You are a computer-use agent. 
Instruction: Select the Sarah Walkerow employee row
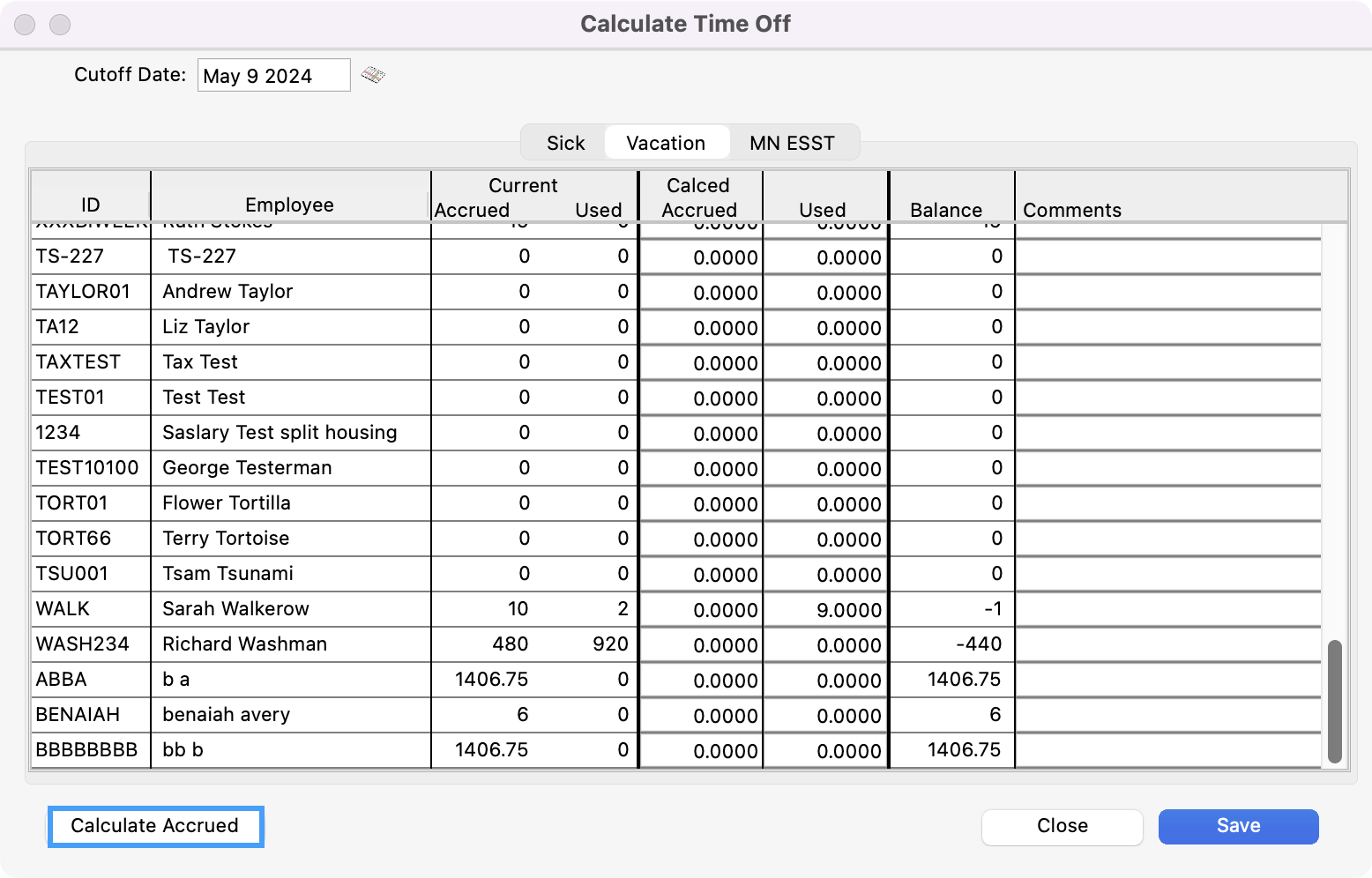click(x=235, y=609)
